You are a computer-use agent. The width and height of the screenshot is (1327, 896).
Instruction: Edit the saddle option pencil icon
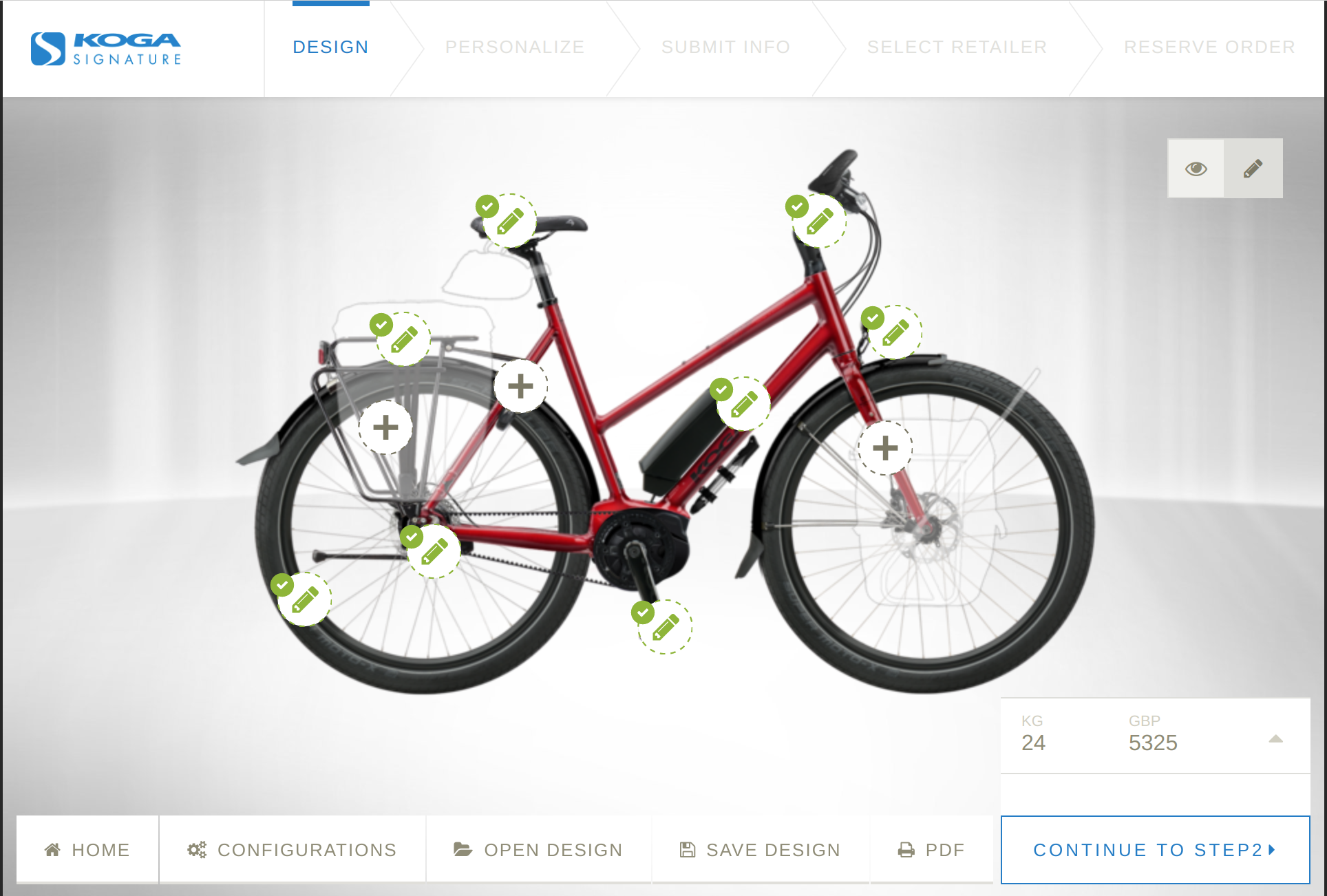click(x=510, y=221)
